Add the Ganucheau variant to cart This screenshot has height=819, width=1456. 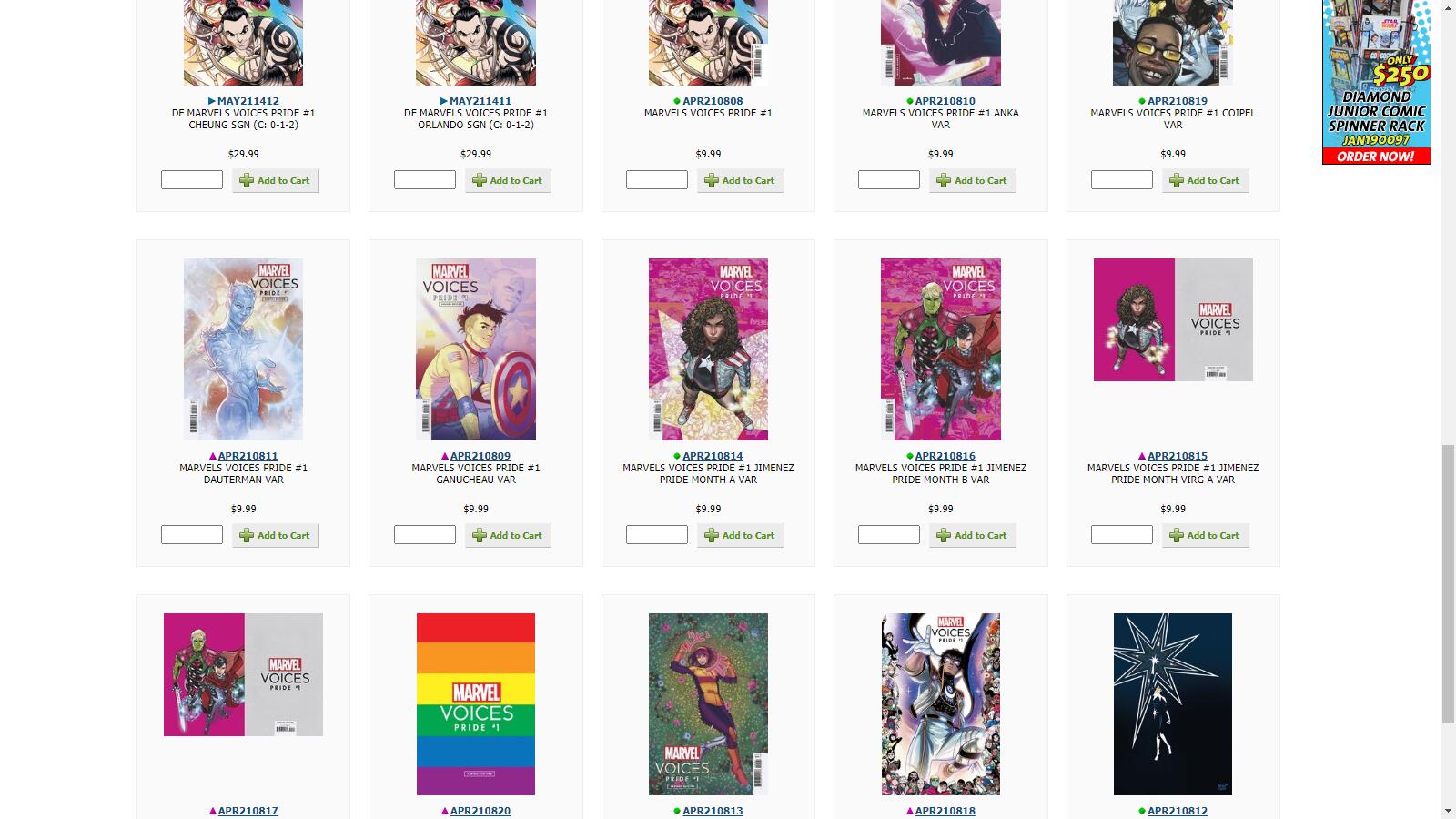508,535
